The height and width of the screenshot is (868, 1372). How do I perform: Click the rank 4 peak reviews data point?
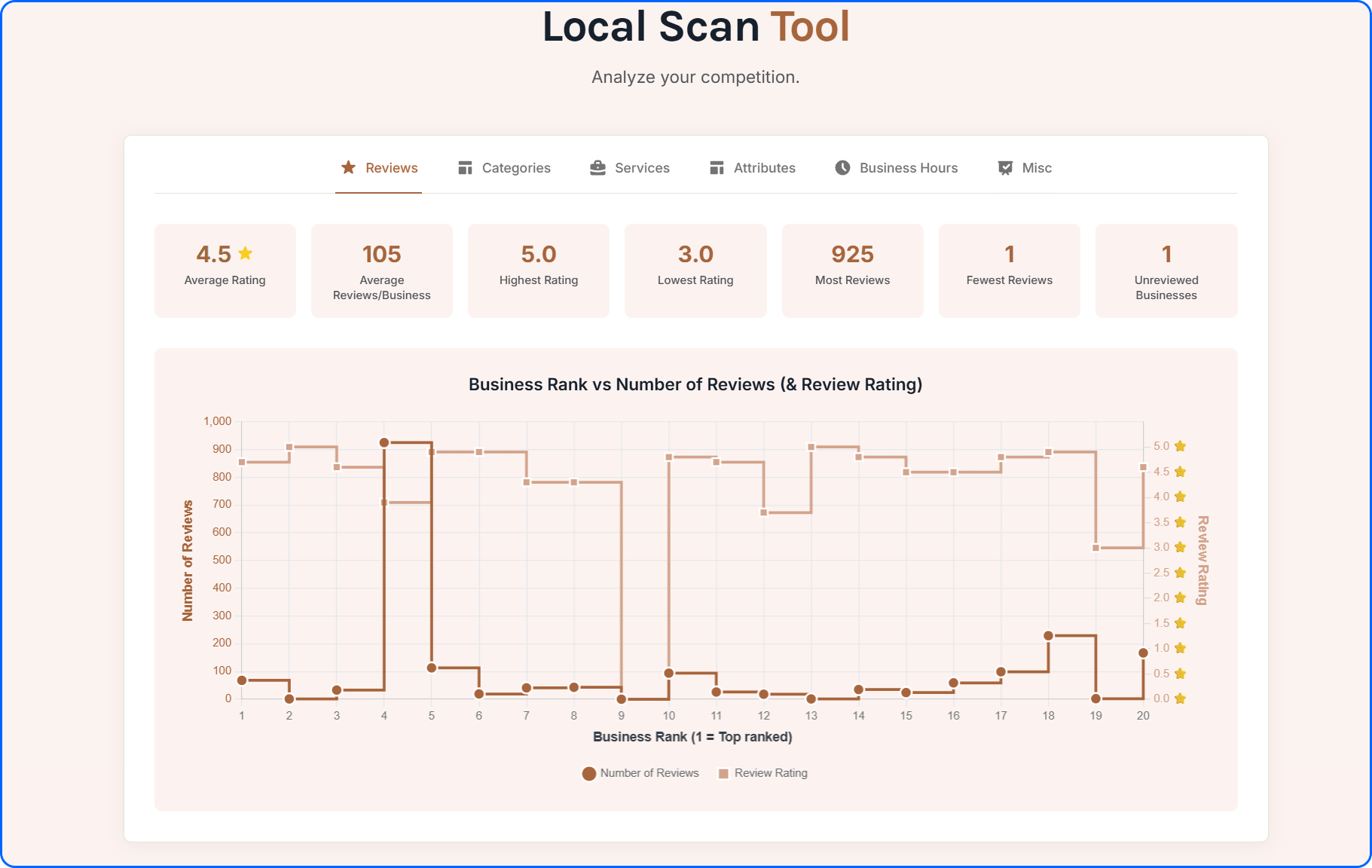pyautogui.click(x=384, y=443)
